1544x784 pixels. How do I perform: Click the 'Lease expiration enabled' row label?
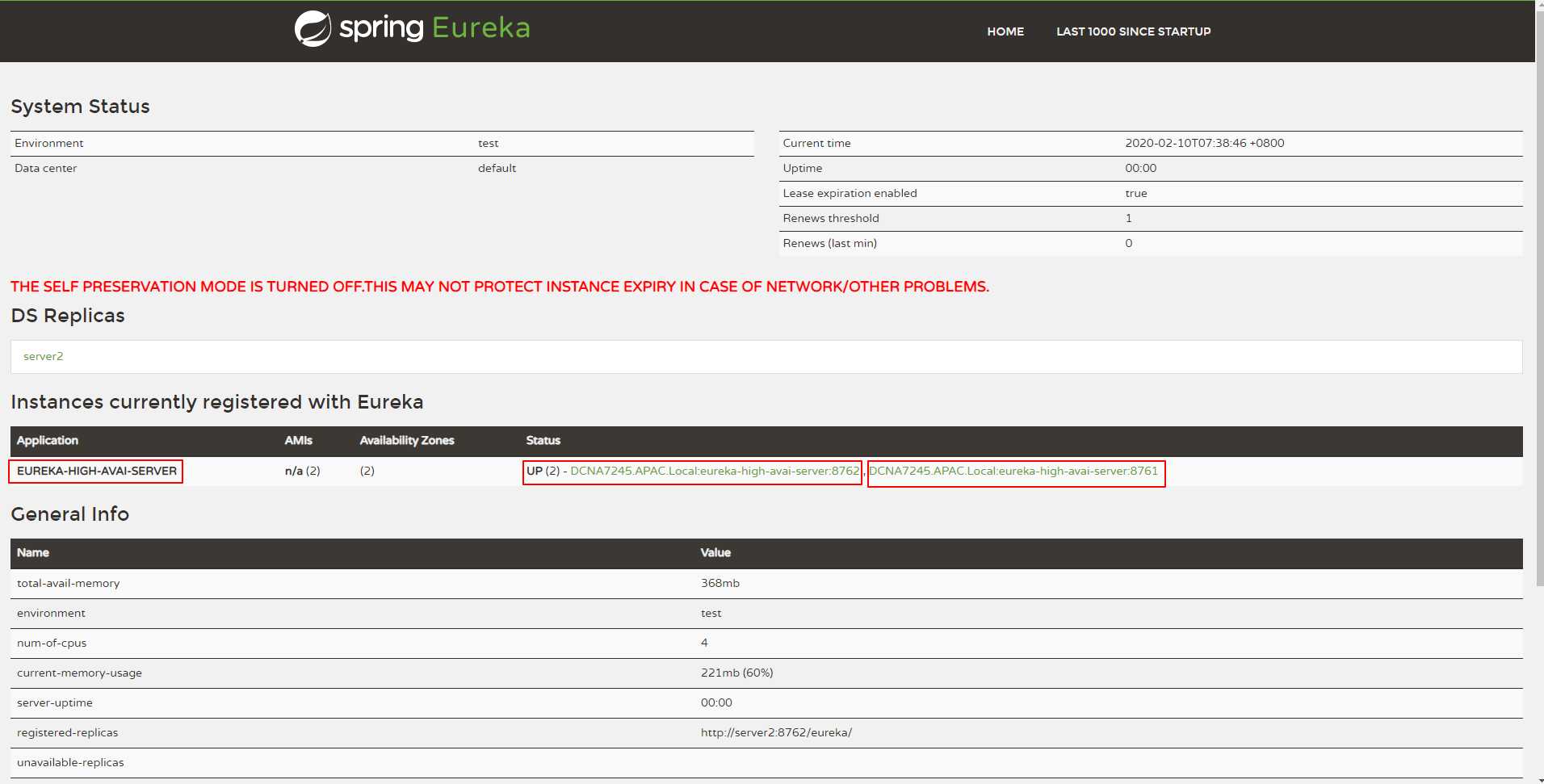pos(850,193)
